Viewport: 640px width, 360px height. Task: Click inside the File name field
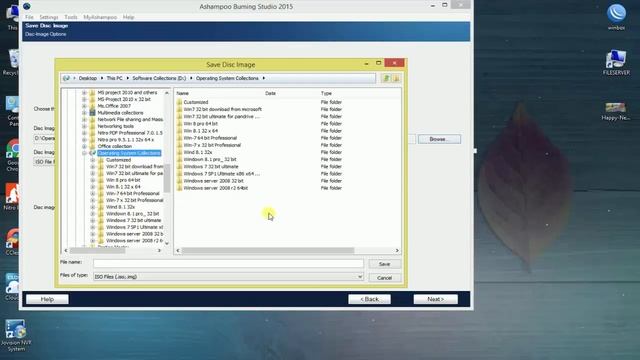click(228, 264)
